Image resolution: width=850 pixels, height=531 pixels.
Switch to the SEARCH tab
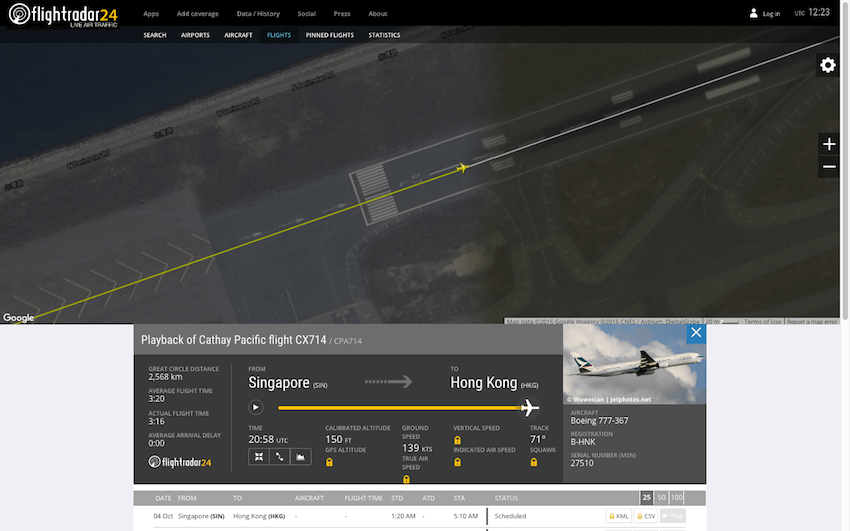pyautogui.click(x=154, y=35)
